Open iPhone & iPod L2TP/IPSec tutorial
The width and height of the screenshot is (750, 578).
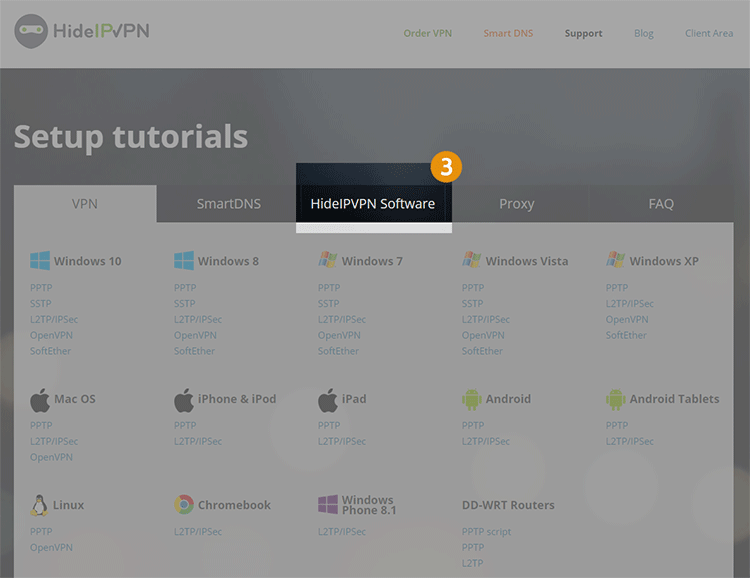tap(198, 441)
